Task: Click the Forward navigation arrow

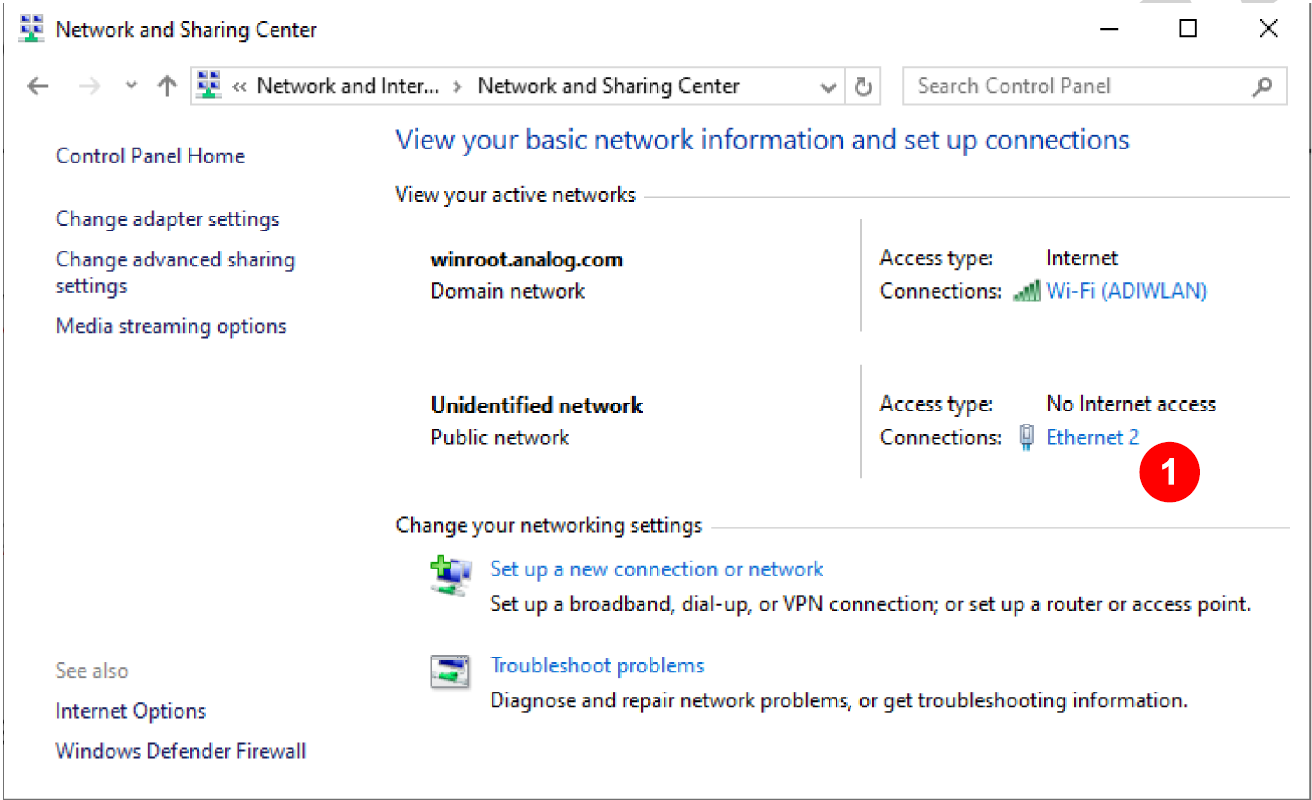Action: click(x=89, y=87)
